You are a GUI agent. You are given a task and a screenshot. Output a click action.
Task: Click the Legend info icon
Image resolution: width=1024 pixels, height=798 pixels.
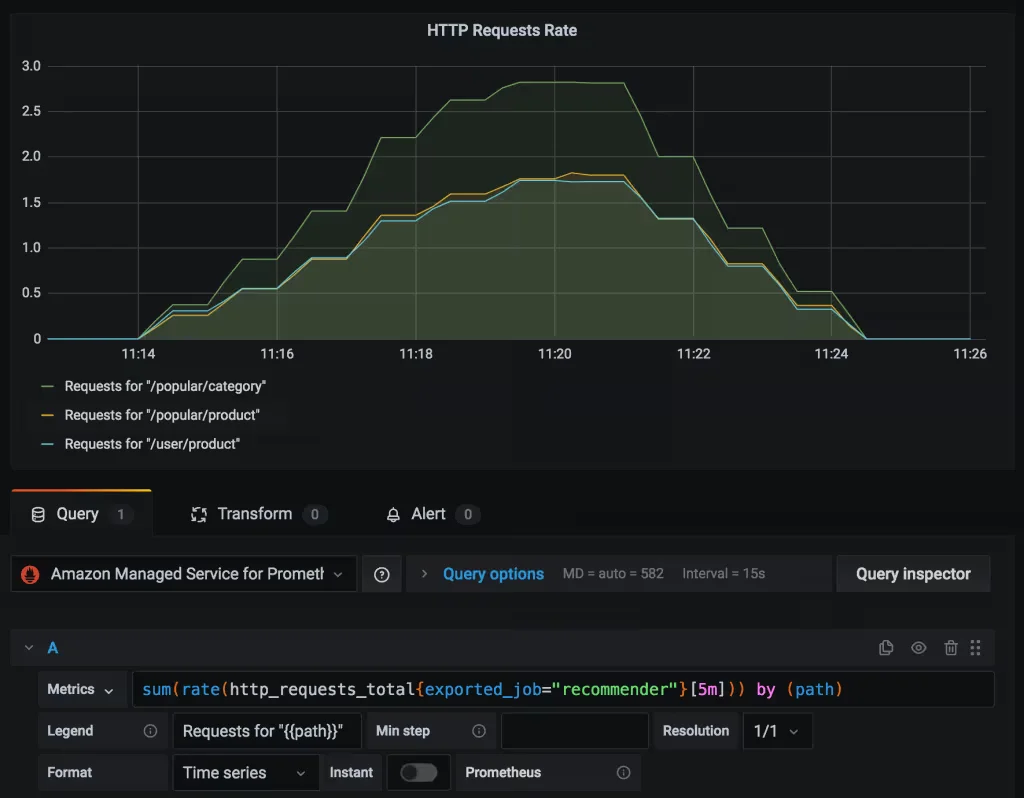coord(149,730)
